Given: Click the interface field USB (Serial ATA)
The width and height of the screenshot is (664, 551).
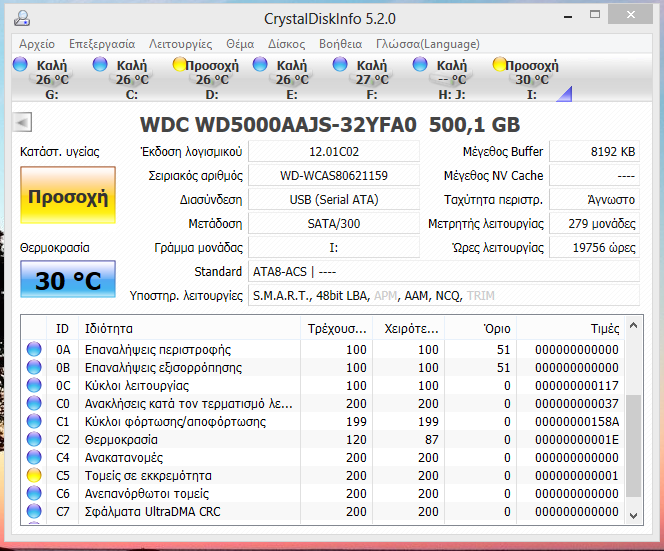Looking at the screenshot, I should [334, 199].
